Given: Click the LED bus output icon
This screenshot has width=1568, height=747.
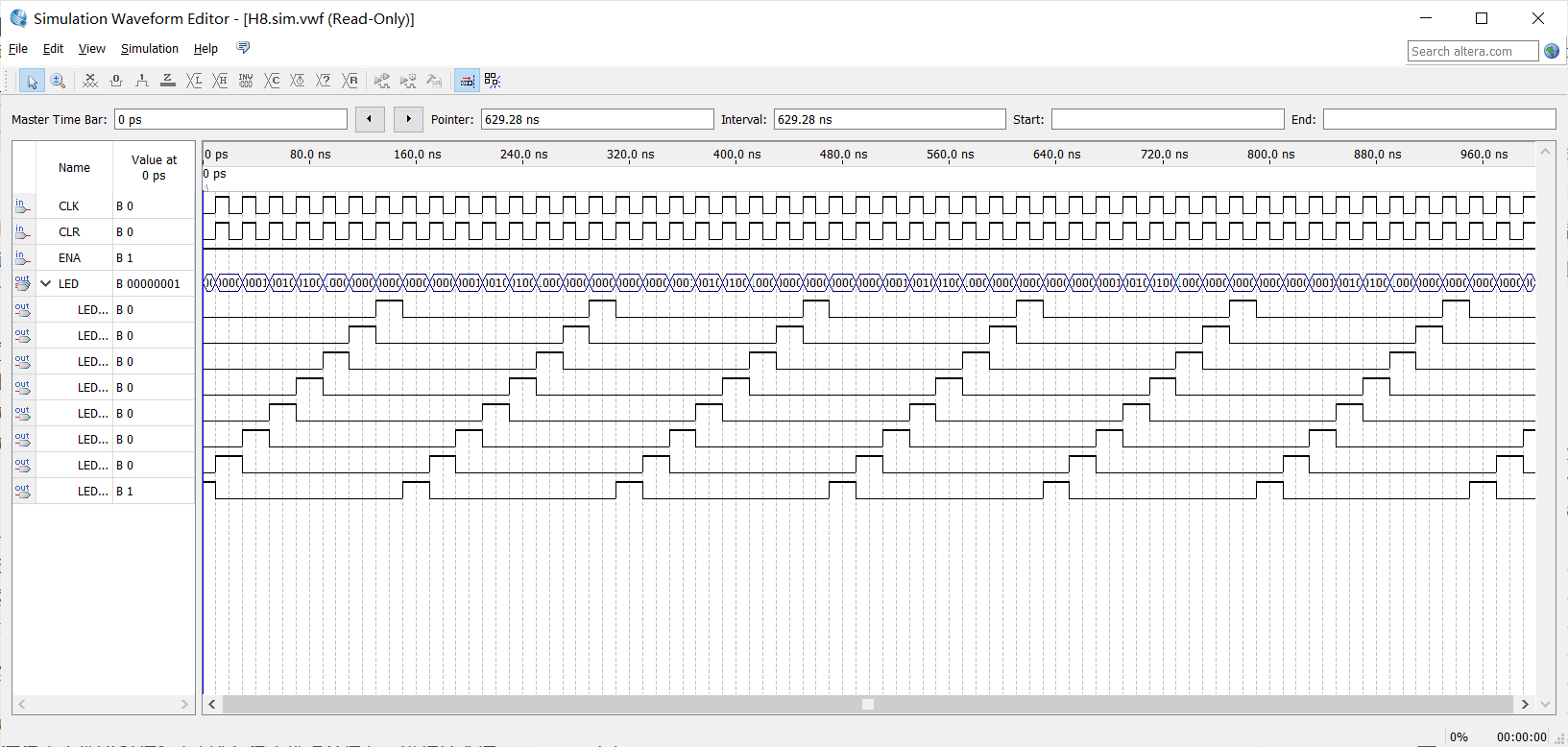Looking at the screenshot, I should pos(23,283).
